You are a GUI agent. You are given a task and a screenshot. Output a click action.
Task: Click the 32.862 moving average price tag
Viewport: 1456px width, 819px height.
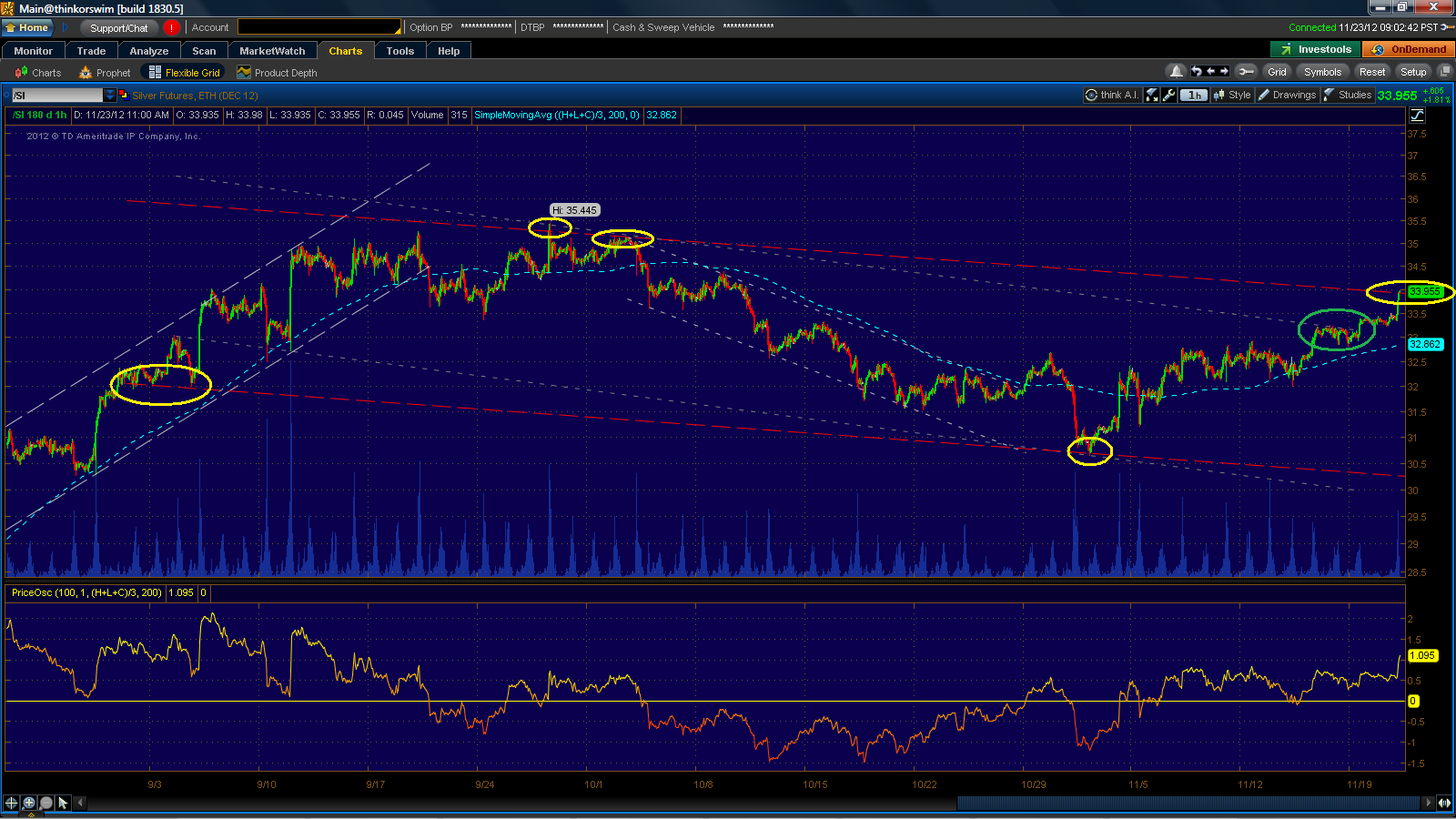[x=1425, y=344]
